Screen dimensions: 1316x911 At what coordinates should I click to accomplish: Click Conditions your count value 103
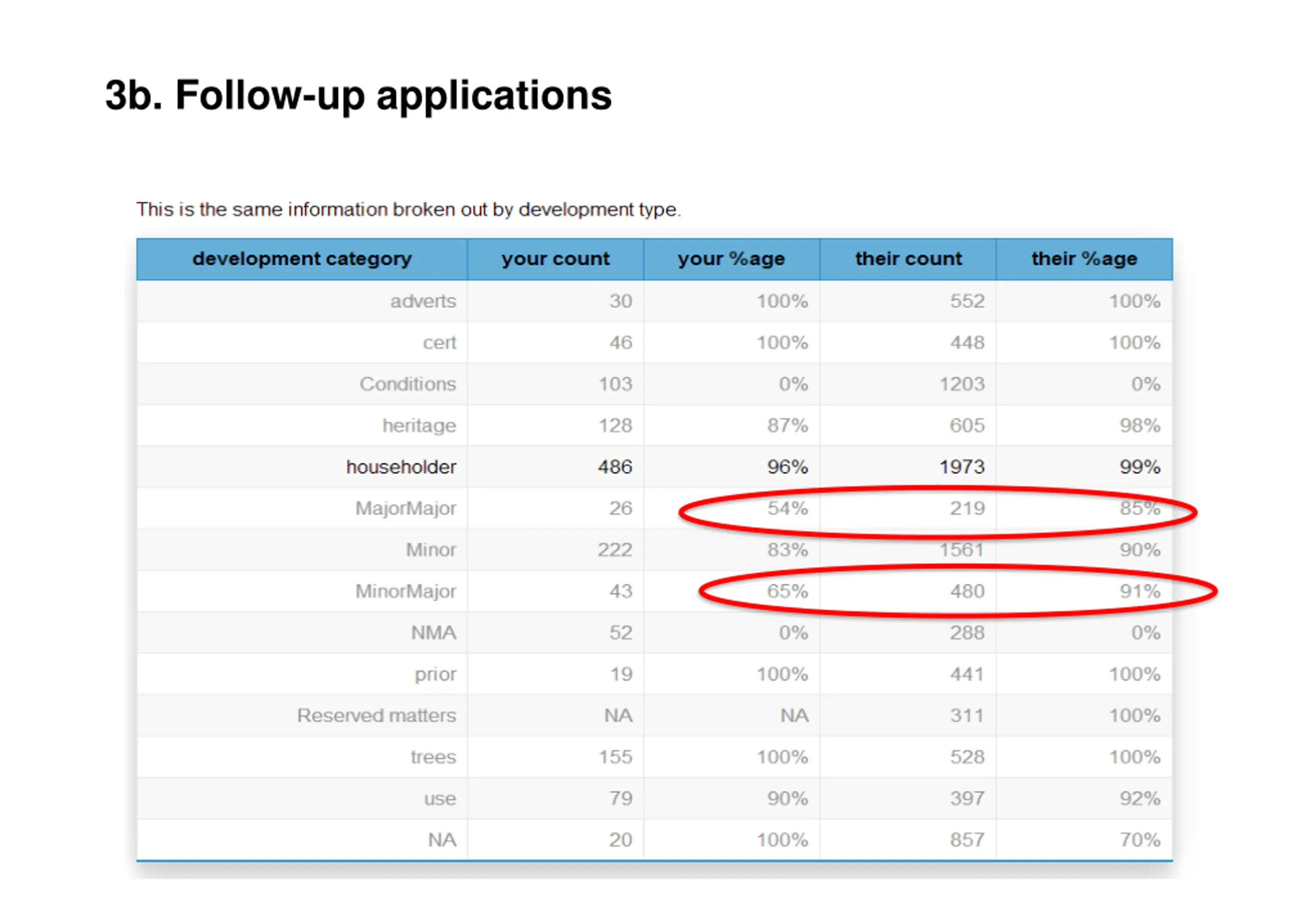pos(615,384)
